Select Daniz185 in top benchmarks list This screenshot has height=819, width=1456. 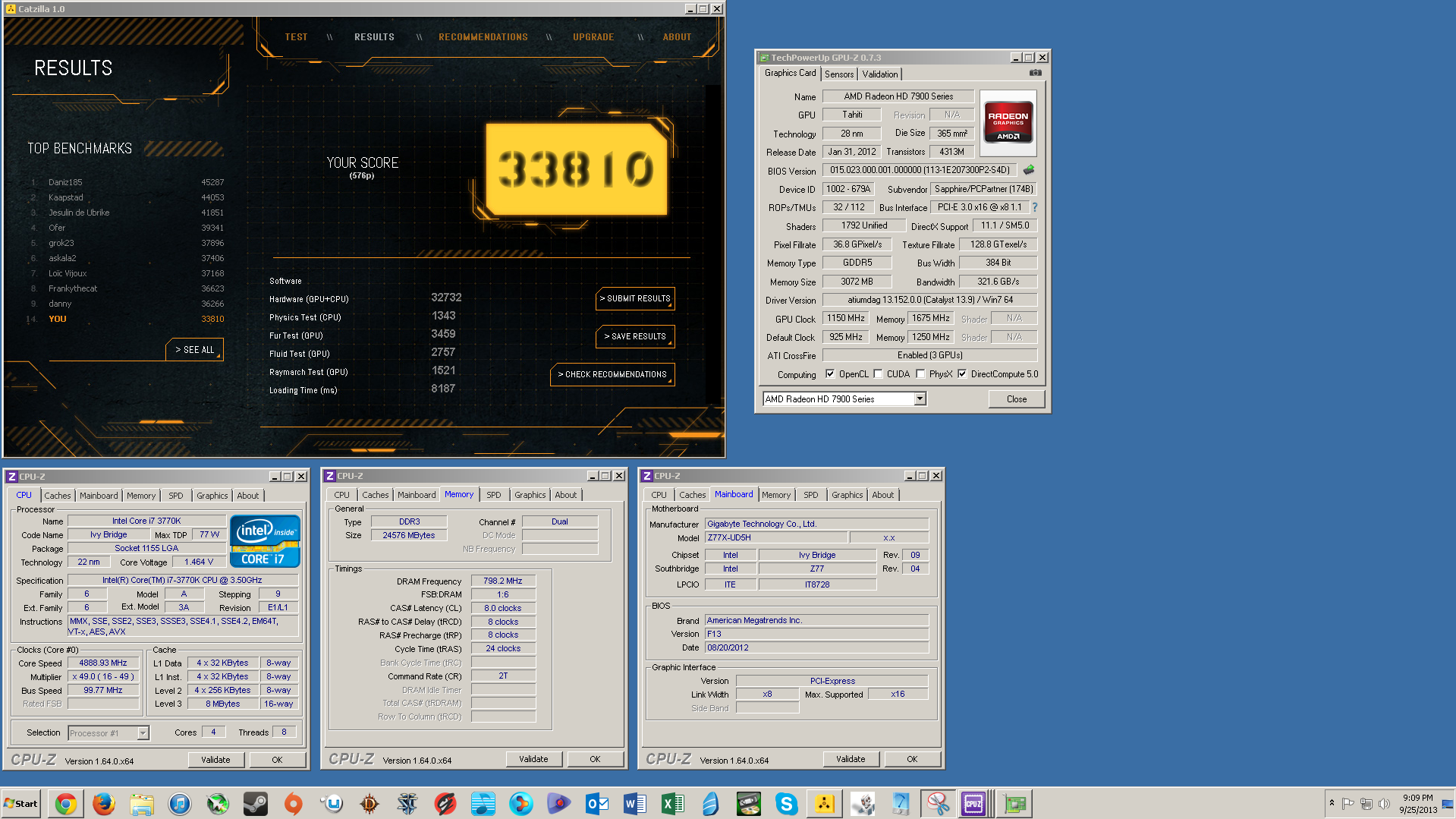pos(127,182)
